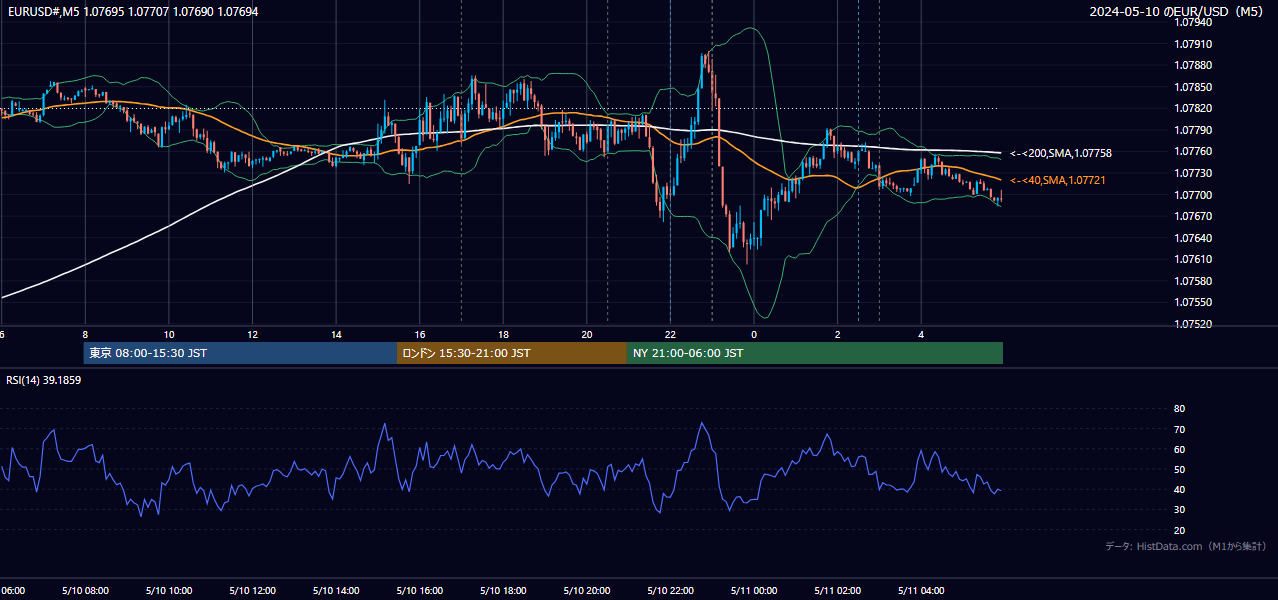Click the 5/10 14:00 time axis label
This screenshot has height=600, width=1278.
(x=335, y=591)
